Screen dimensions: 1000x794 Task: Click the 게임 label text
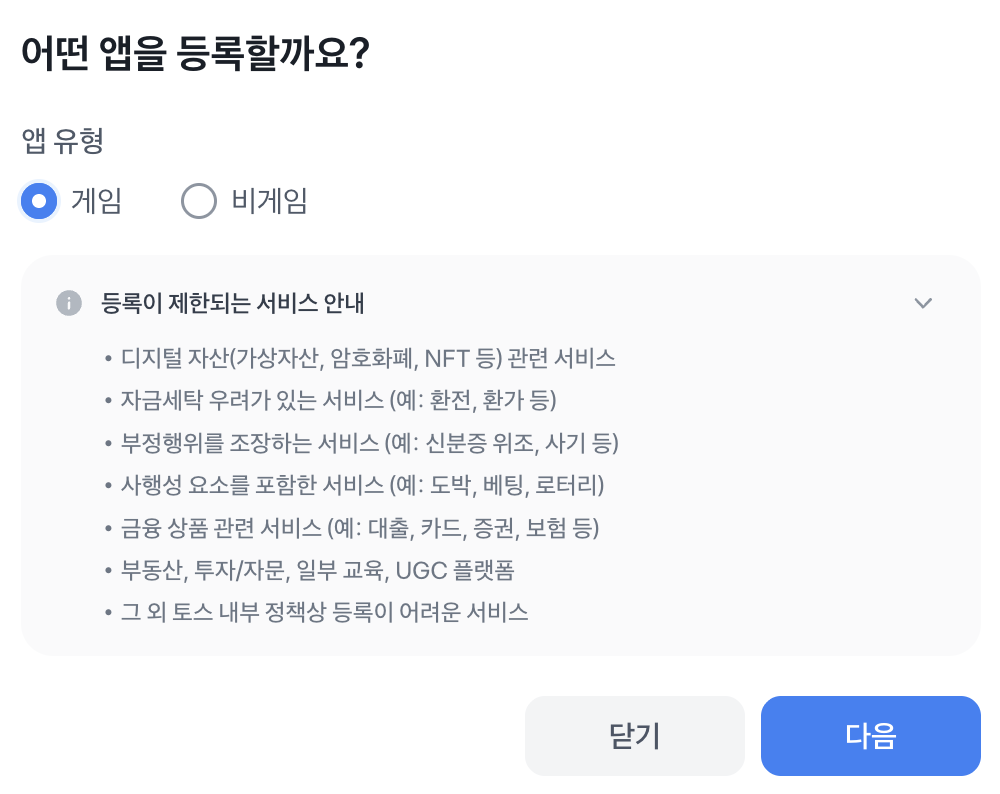96,201
